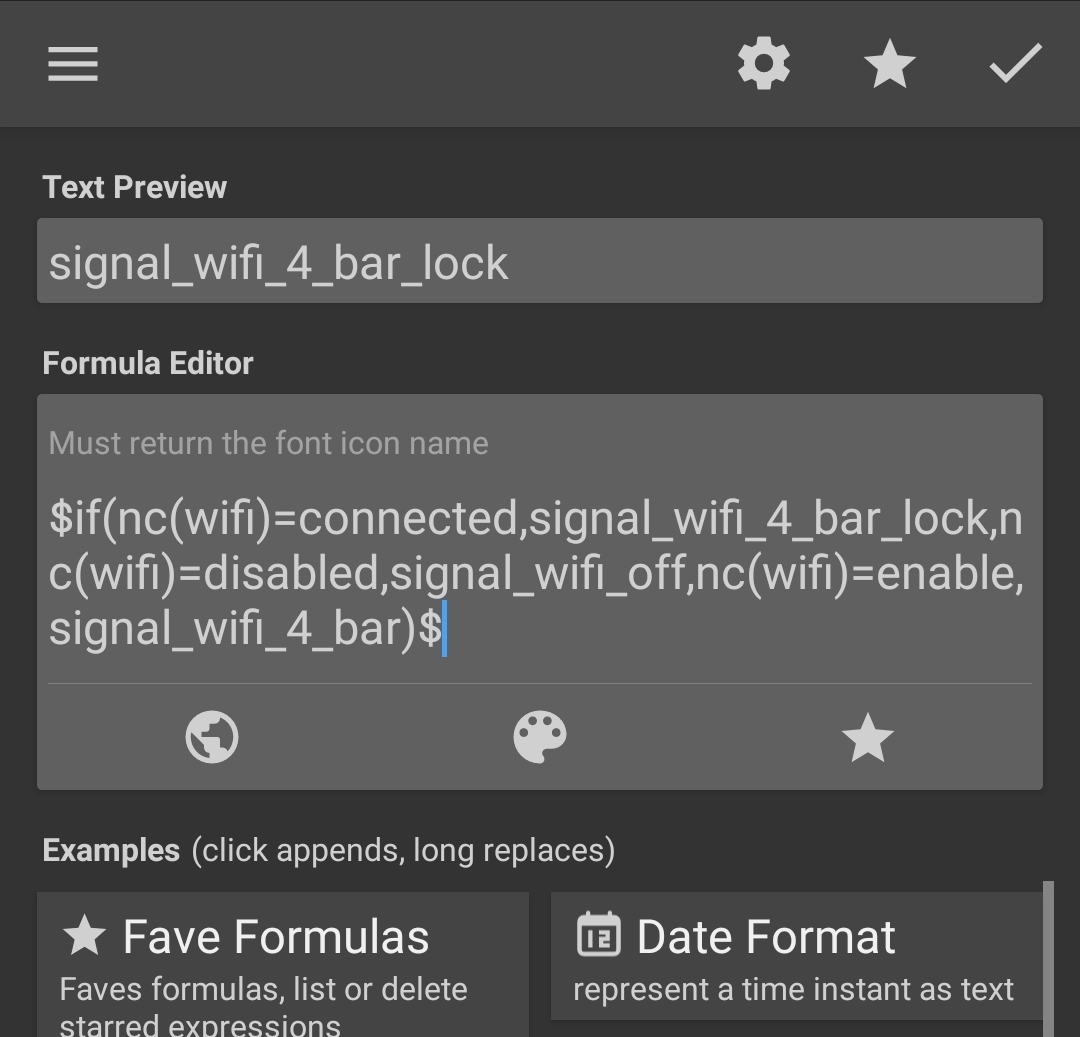Open the color palette icon
The height and width of the screenshot is (1037, 1080).
(x=540, y=738)
